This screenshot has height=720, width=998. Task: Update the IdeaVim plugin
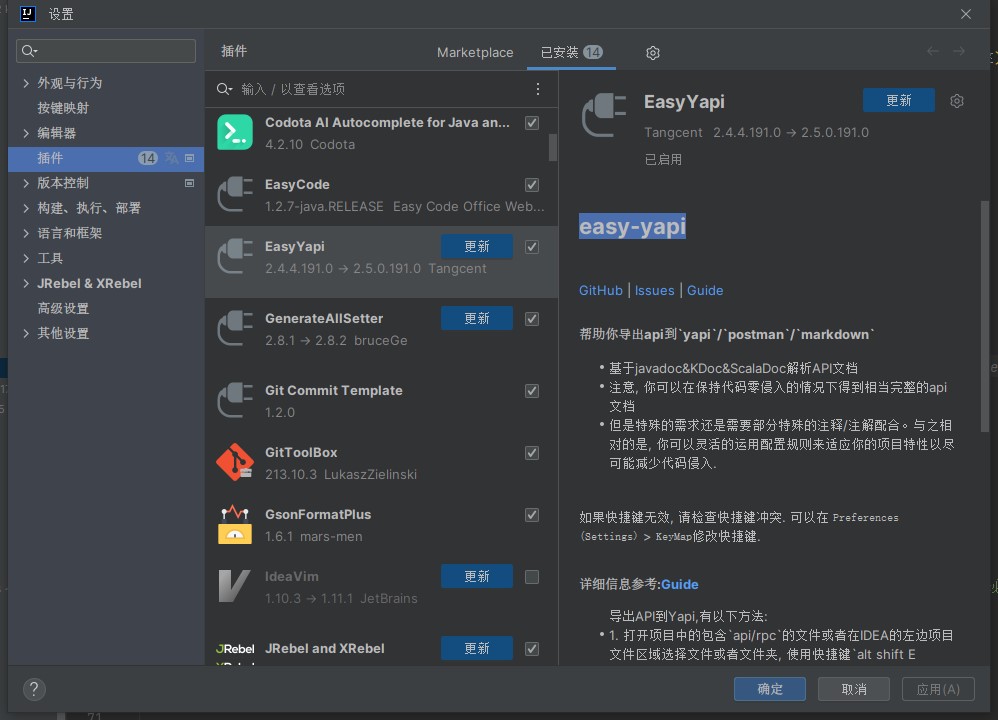point(477,576)
